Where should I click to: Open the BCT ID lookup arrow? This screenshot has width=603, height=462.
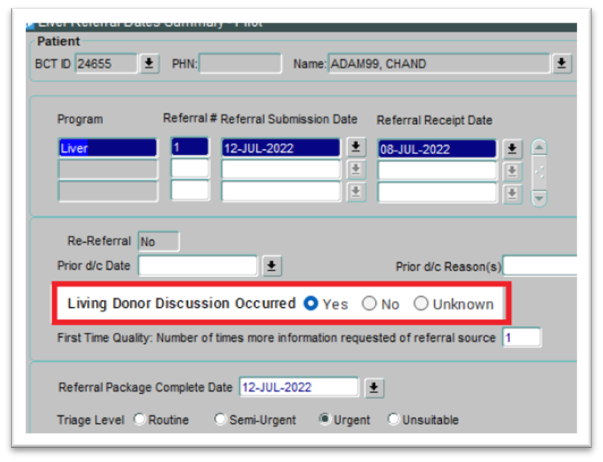point(149,64)
